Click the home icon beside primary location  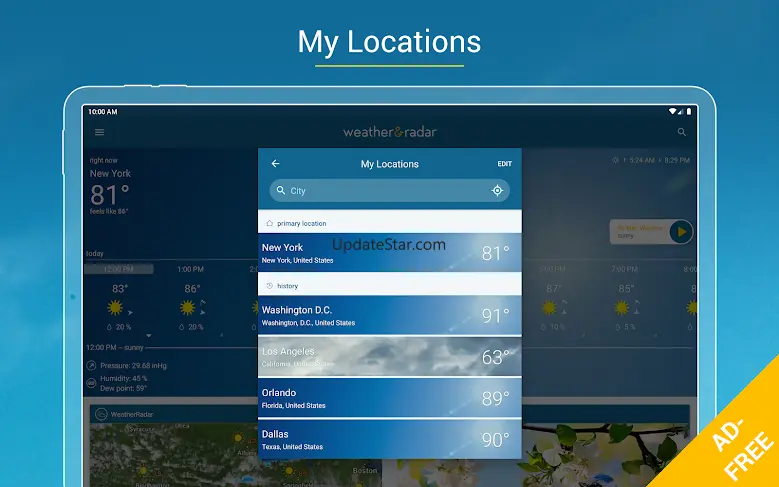(269, 223)
